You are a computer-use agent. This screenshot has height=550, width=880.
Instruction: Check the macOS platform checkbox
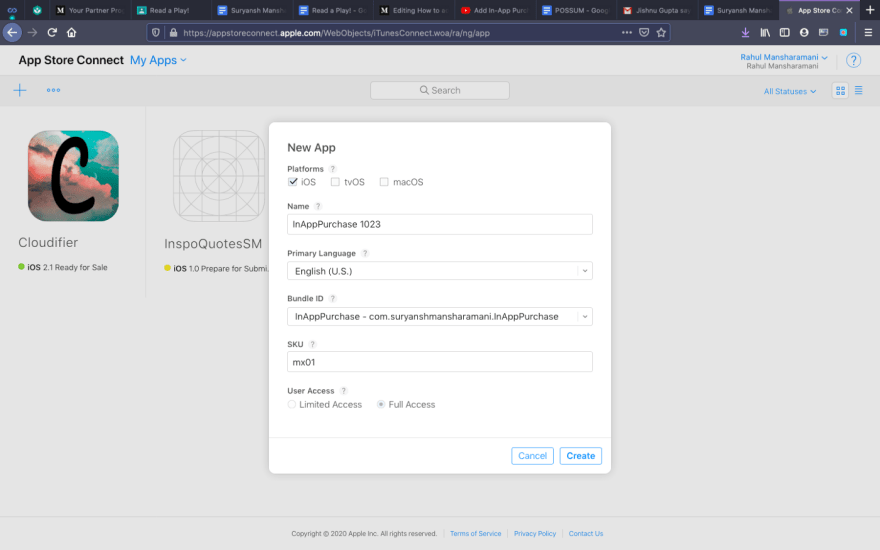click(384, 182)
